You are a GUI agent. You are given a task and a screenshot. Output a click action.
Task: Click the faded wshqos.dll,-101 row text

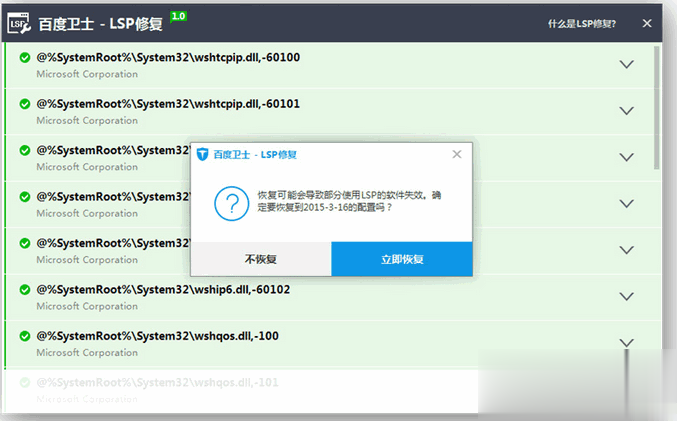click(158, 383)
